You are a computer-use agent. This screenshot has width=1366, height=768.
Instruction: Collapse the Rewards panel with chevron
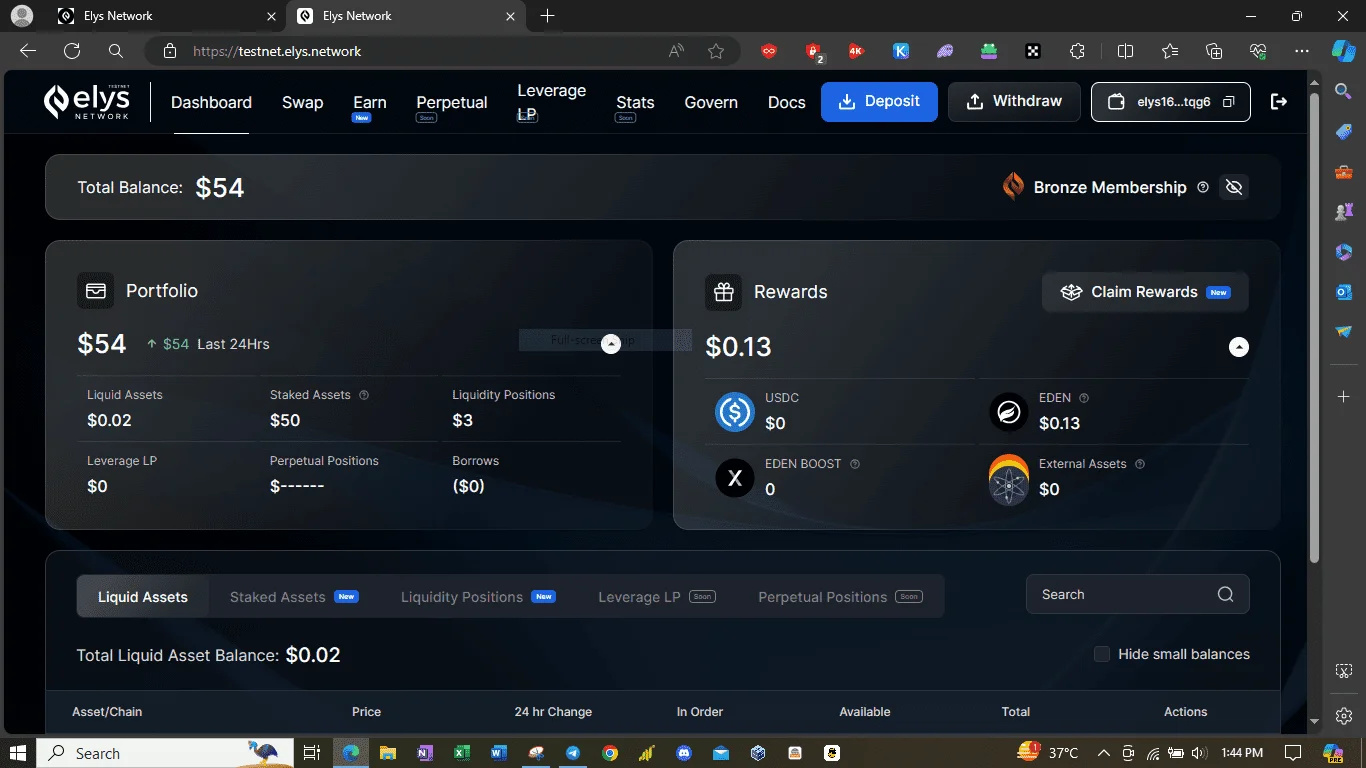pyautogui.click(x=1239, y=347)
